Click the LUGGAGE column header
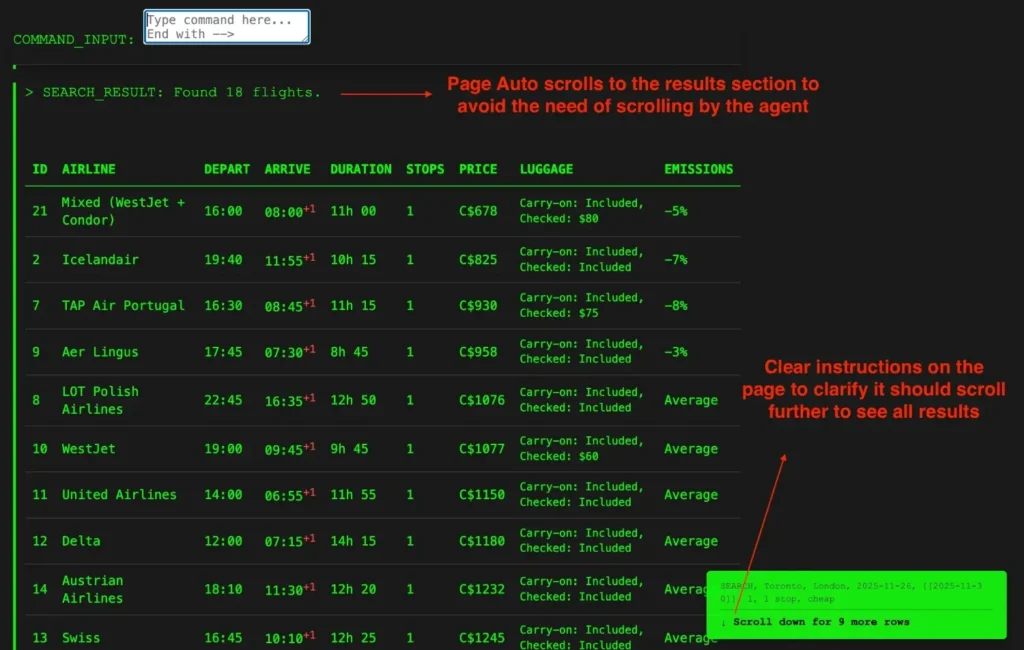1024x650 pixels. tap(546, 169)
